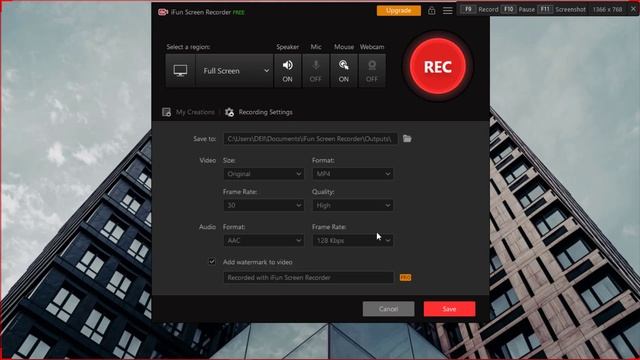Click the lock icon beside Upgrade

point(431,11)
